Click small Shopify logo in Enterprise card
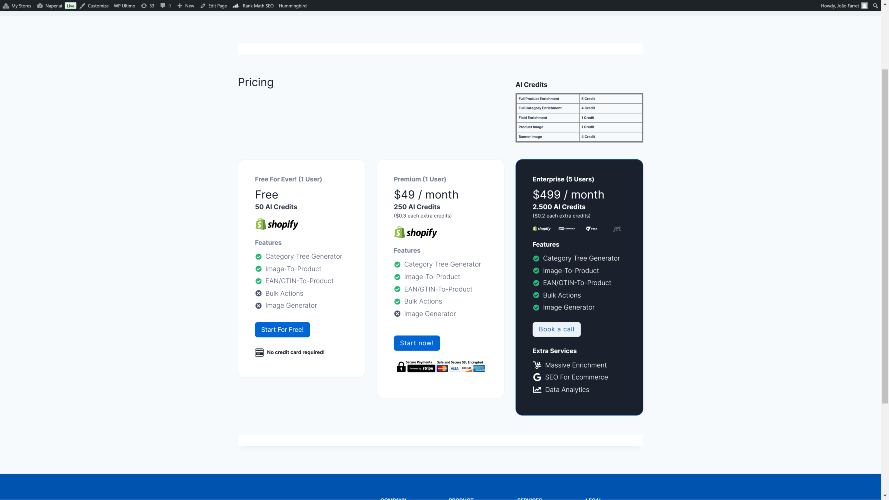 click(541, 228)
